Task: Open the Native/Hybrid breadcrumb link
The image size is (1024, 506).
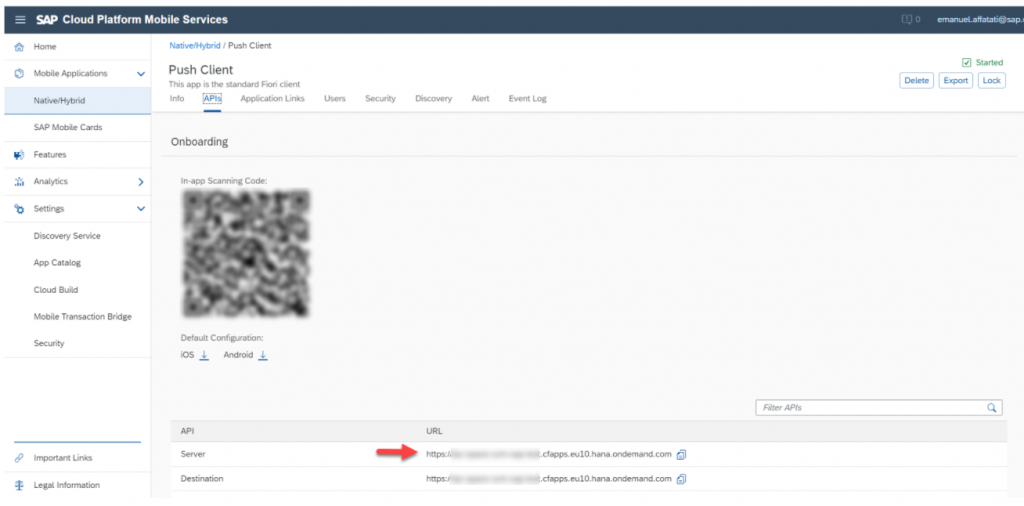Action: (x=195, y=46)
